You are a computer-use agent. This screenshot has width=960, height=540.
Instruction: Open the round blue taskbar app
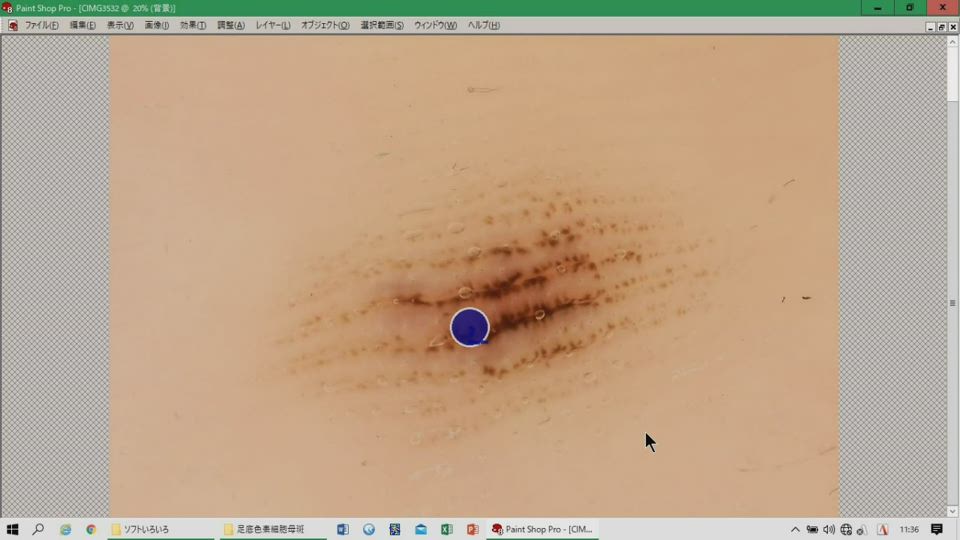pos(369,529)
